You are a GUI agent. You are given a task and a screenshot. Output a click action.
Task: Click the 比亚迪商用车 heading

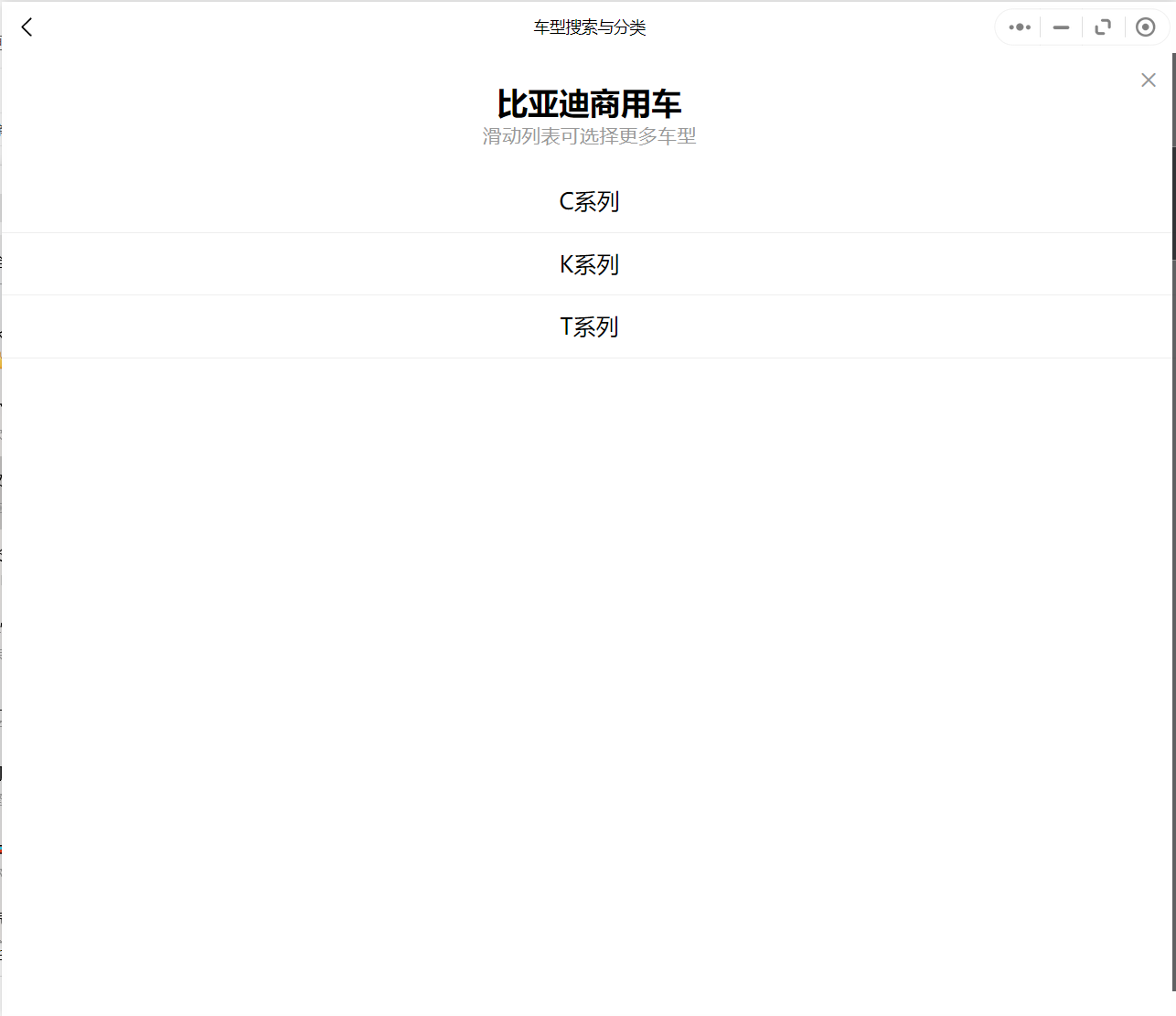(589, 103)
